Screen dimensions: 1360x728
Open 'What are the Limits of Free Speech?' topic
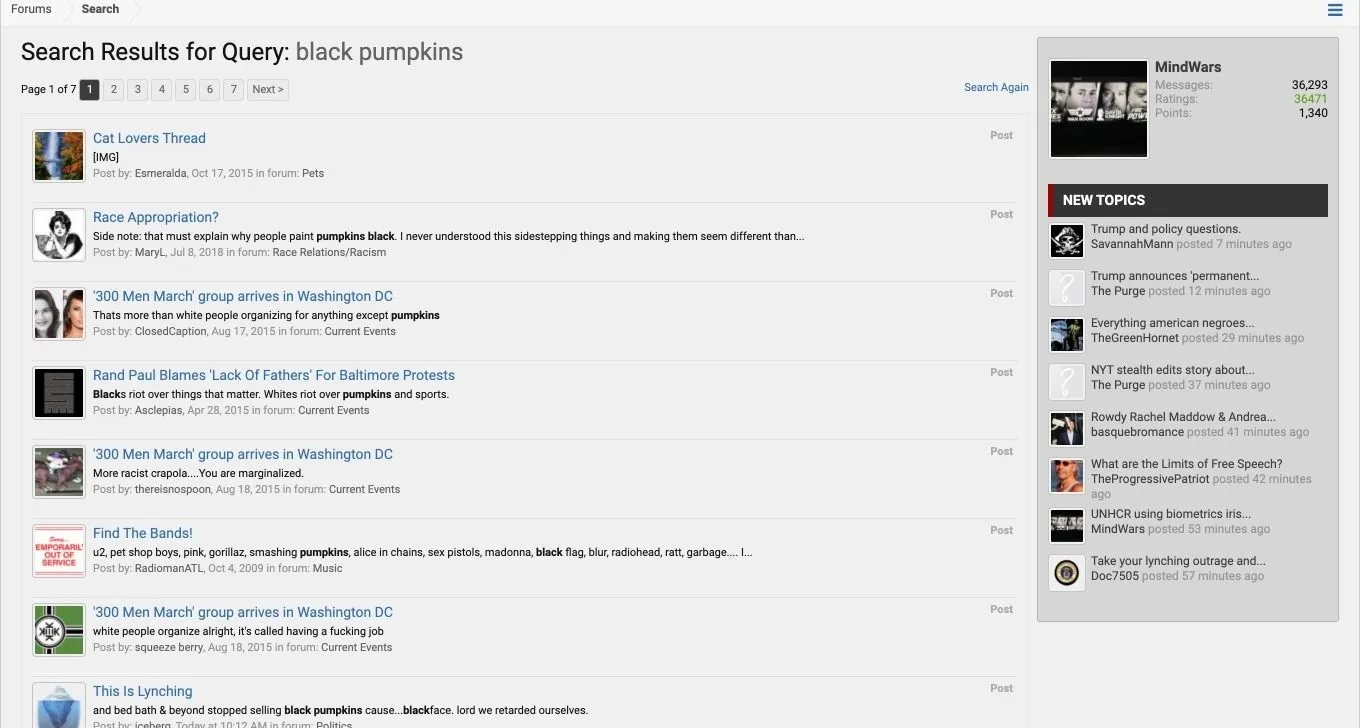point(1186,464)
